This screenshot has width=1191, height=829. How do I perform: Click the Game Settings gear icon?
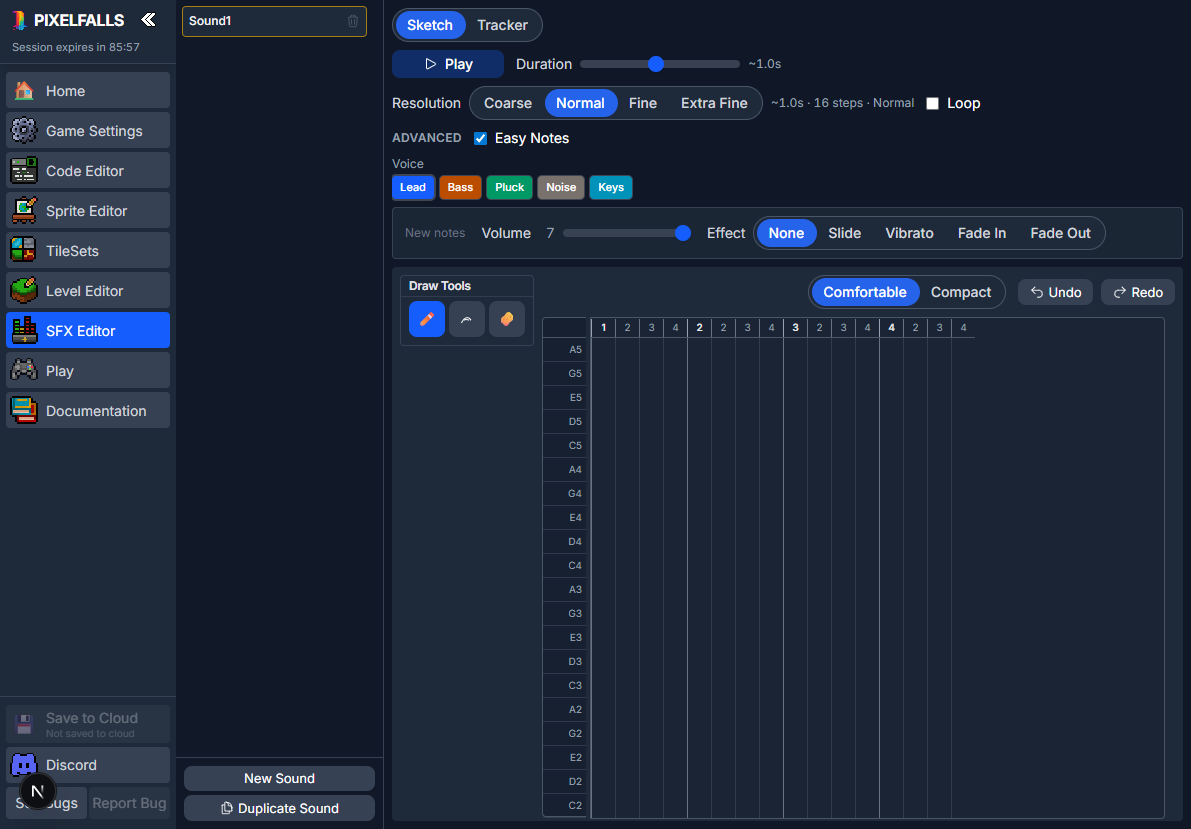pos(24,131)
